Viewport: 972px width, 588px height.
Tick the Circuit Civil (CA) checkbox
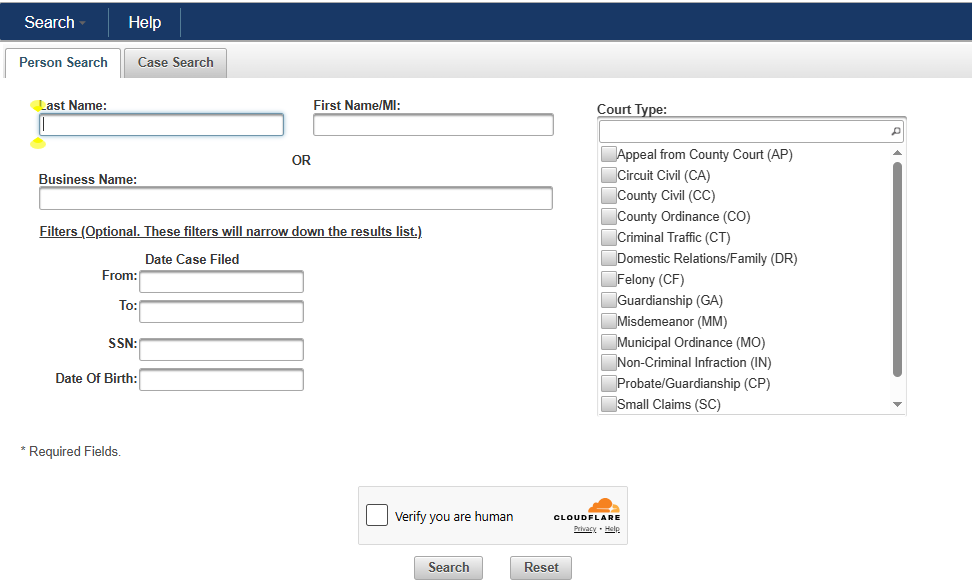pos(608,175)
